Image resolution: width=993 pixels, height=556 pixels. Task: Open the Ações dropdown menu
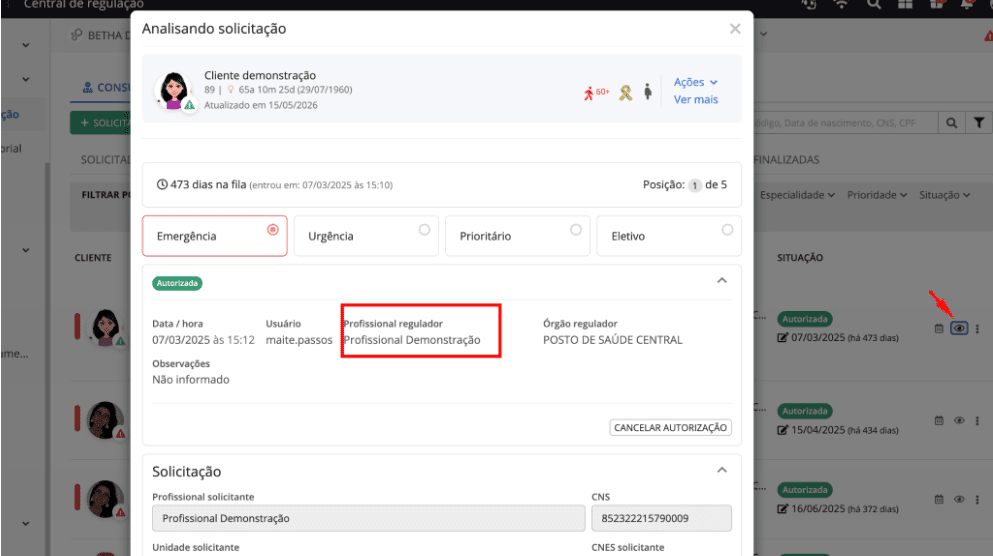[695, 82]
